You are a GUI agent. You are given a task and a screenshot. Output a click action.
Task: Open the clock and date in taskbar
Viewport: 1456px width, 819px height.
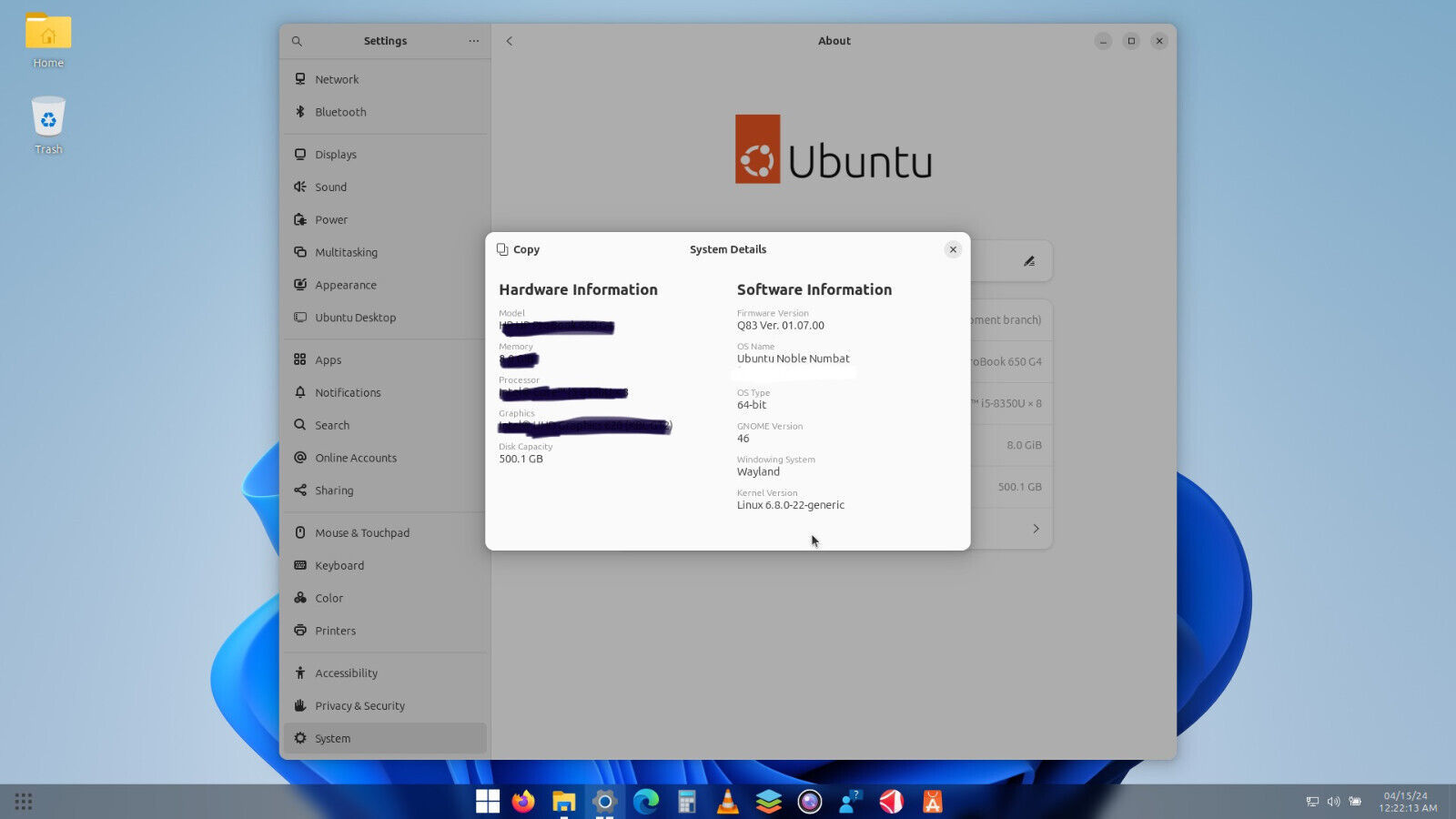[x=1407, y=802]
